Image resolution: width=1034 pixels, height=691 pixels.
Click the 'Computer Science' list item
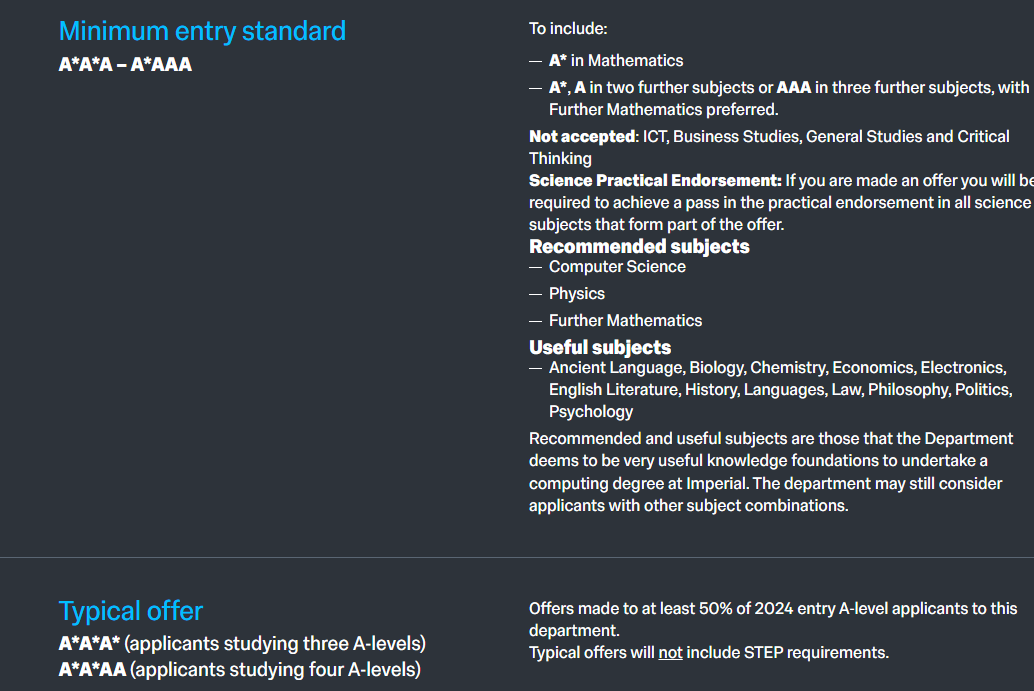coord(617,266)
